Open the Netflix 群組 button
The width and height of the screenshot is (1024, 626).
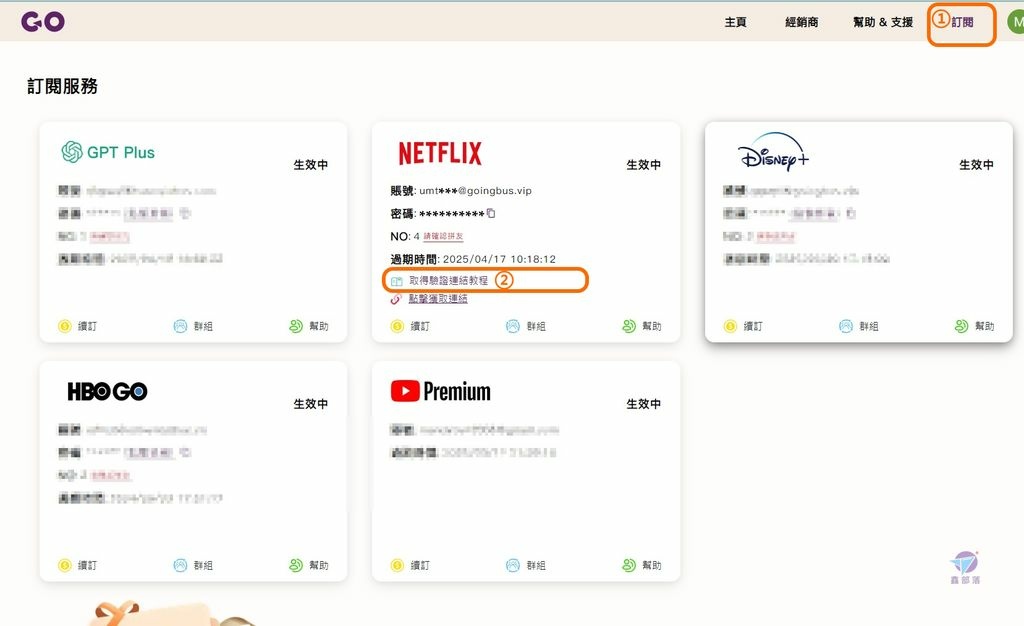pyautogui.click(x=526, y=326)
